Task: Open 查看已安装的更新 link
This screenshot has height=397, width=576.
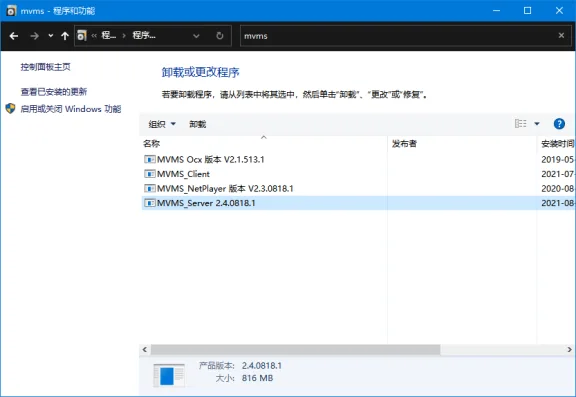Action: coord(54,91)
